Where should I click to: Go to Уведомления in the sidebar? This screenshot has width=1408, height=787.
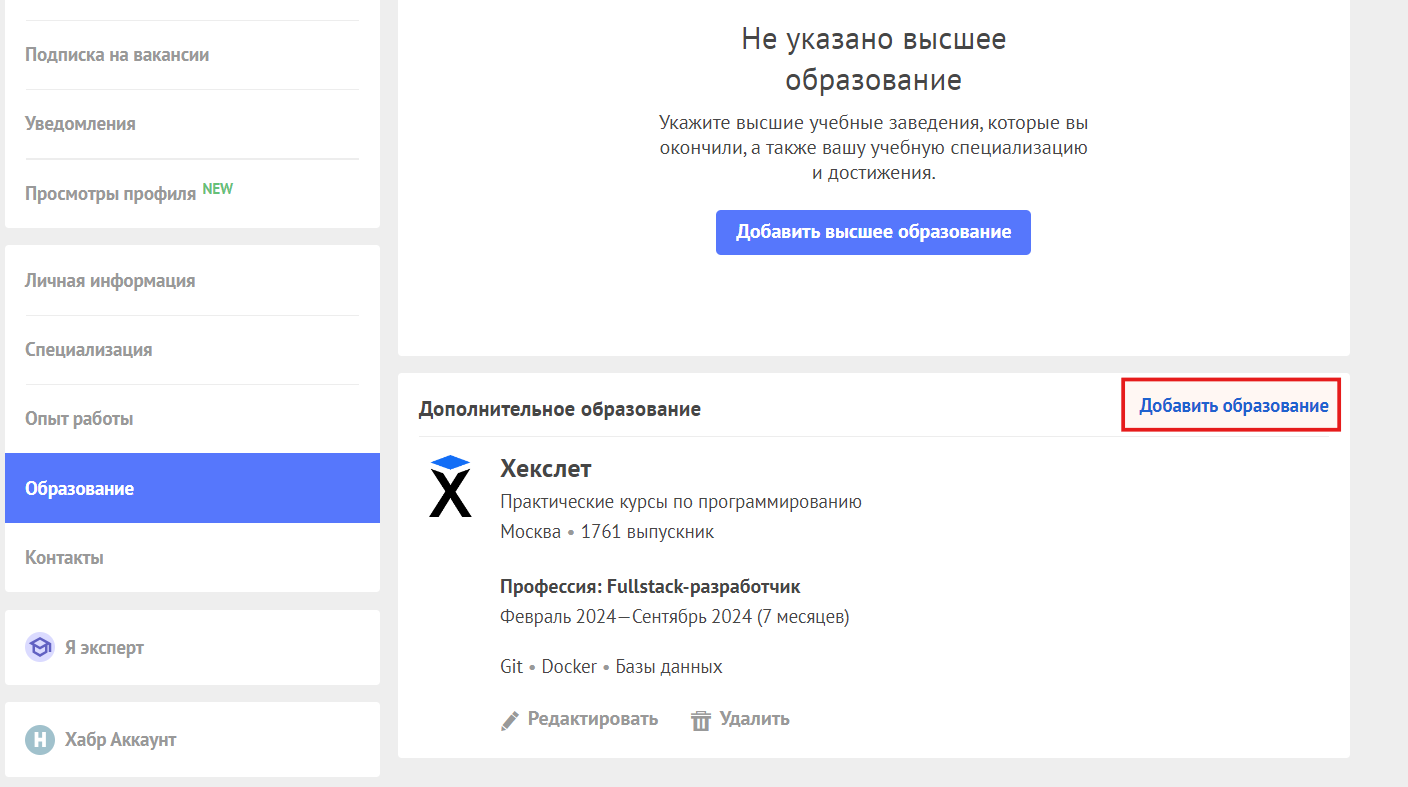[x=80, y=124]
